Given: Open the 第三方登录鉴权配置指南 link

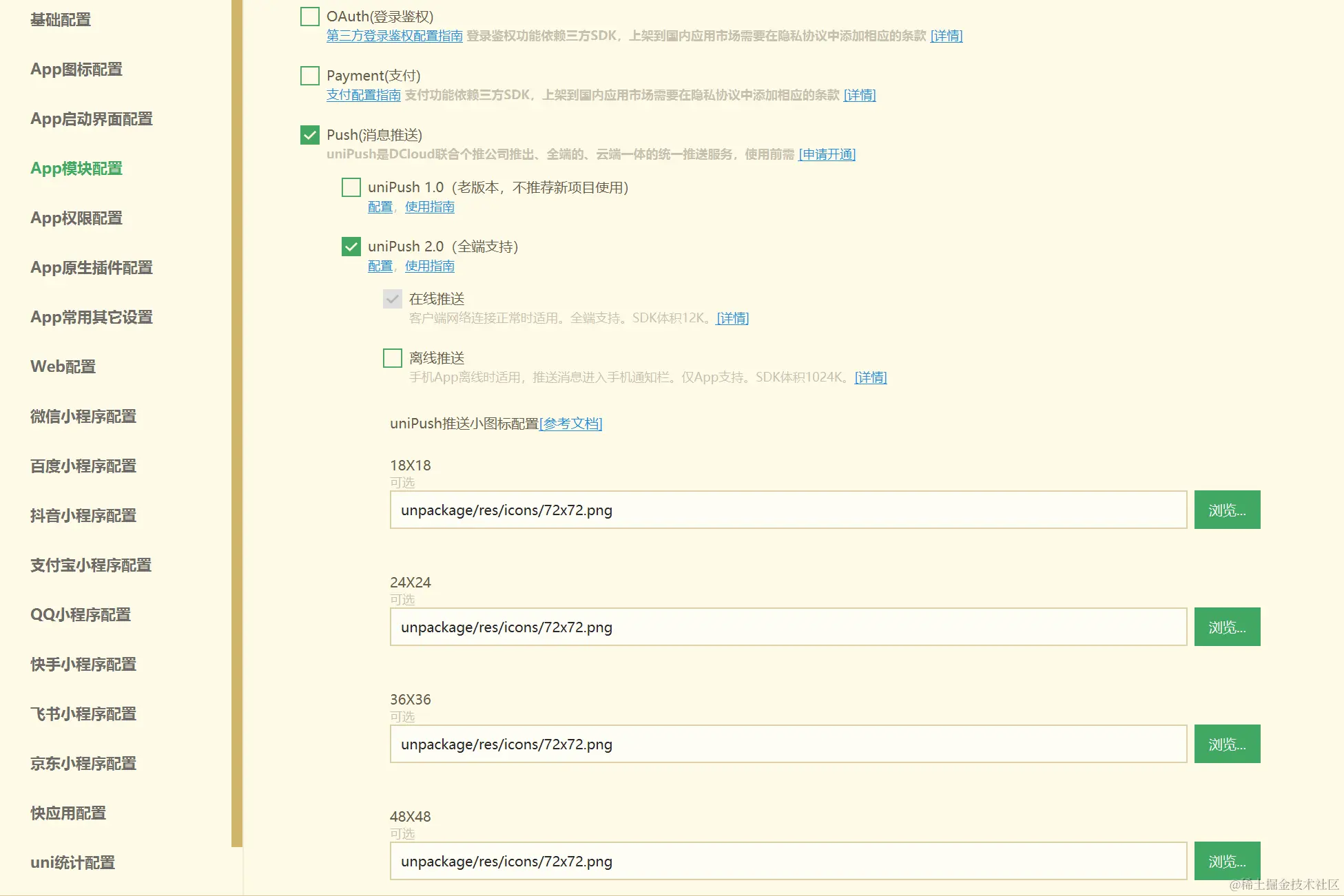Looking at the screenshot, I should point(394,36).
